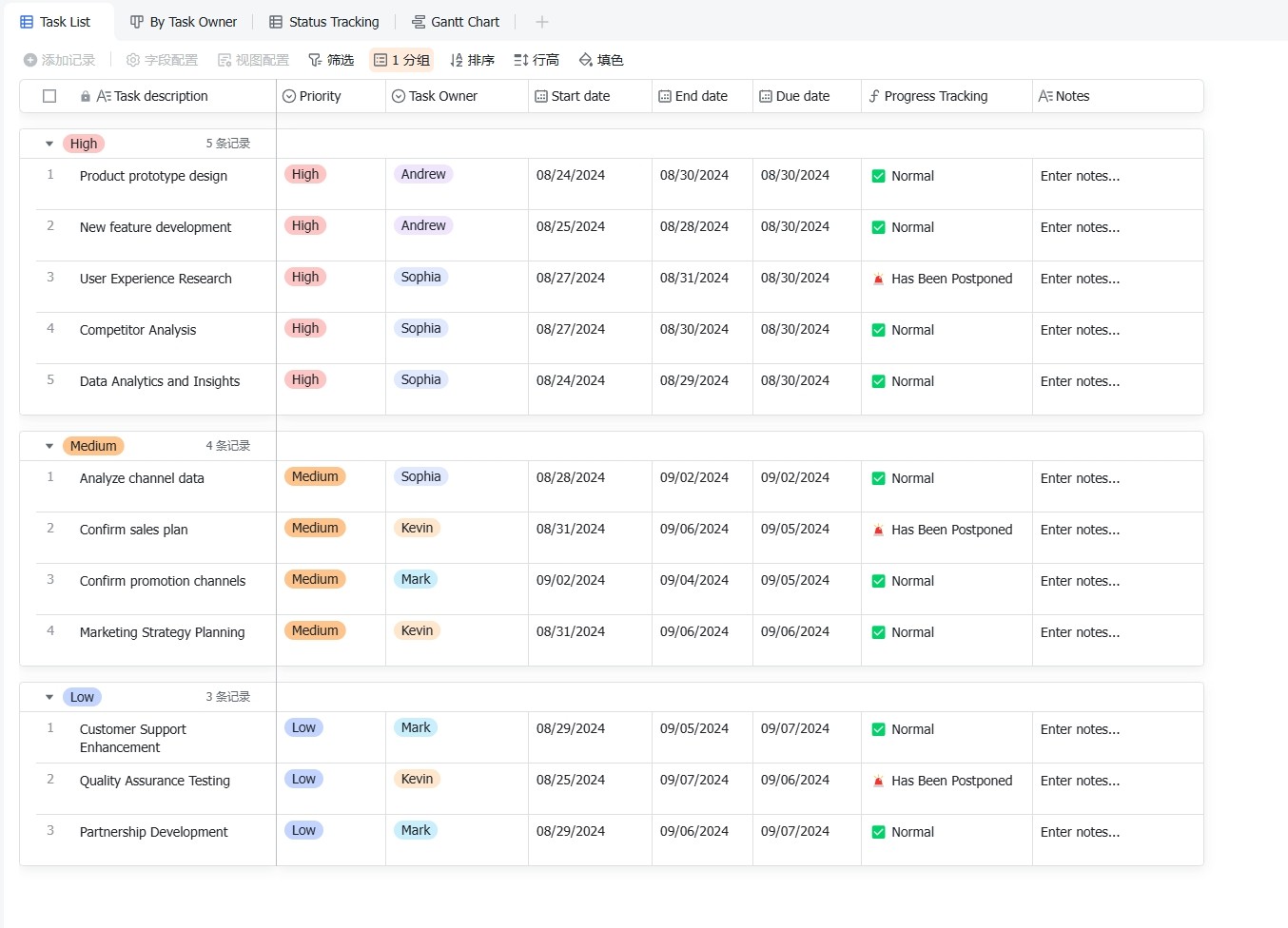
Task: Click start date 09/02/2024 for Confirm promotion channels
Action: point(571,580)
